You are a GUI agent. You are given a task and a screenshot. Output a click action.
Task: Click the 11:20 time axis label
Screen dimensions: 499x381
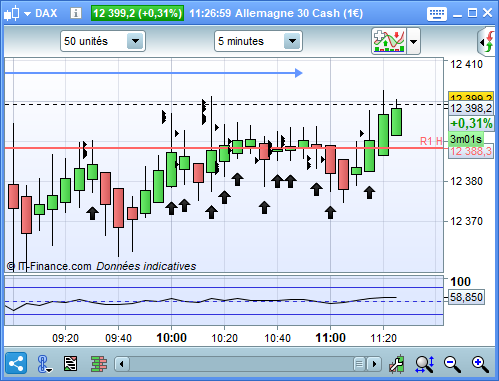383,338
